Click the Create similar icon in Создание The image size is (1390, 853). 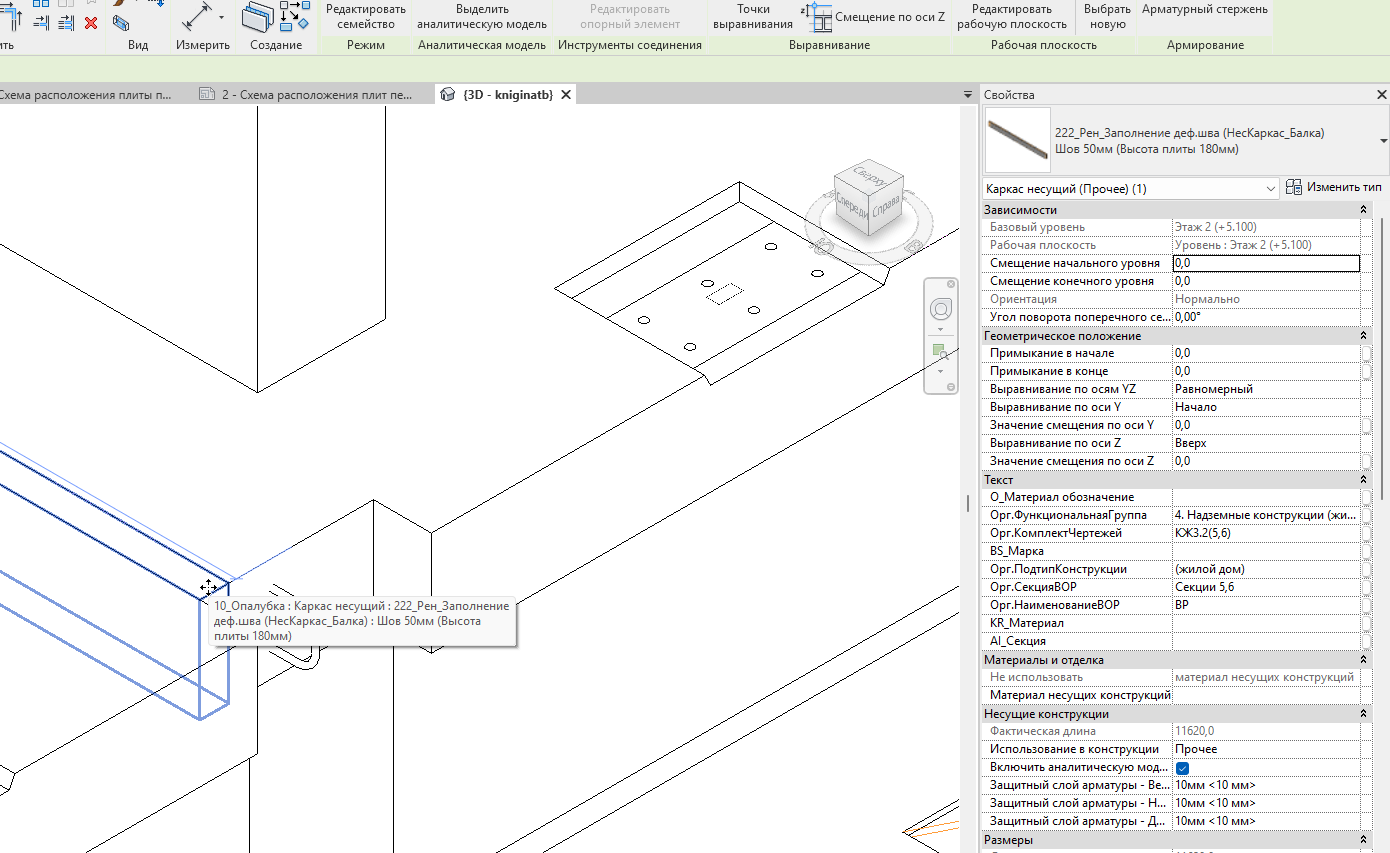pos(295,16)
